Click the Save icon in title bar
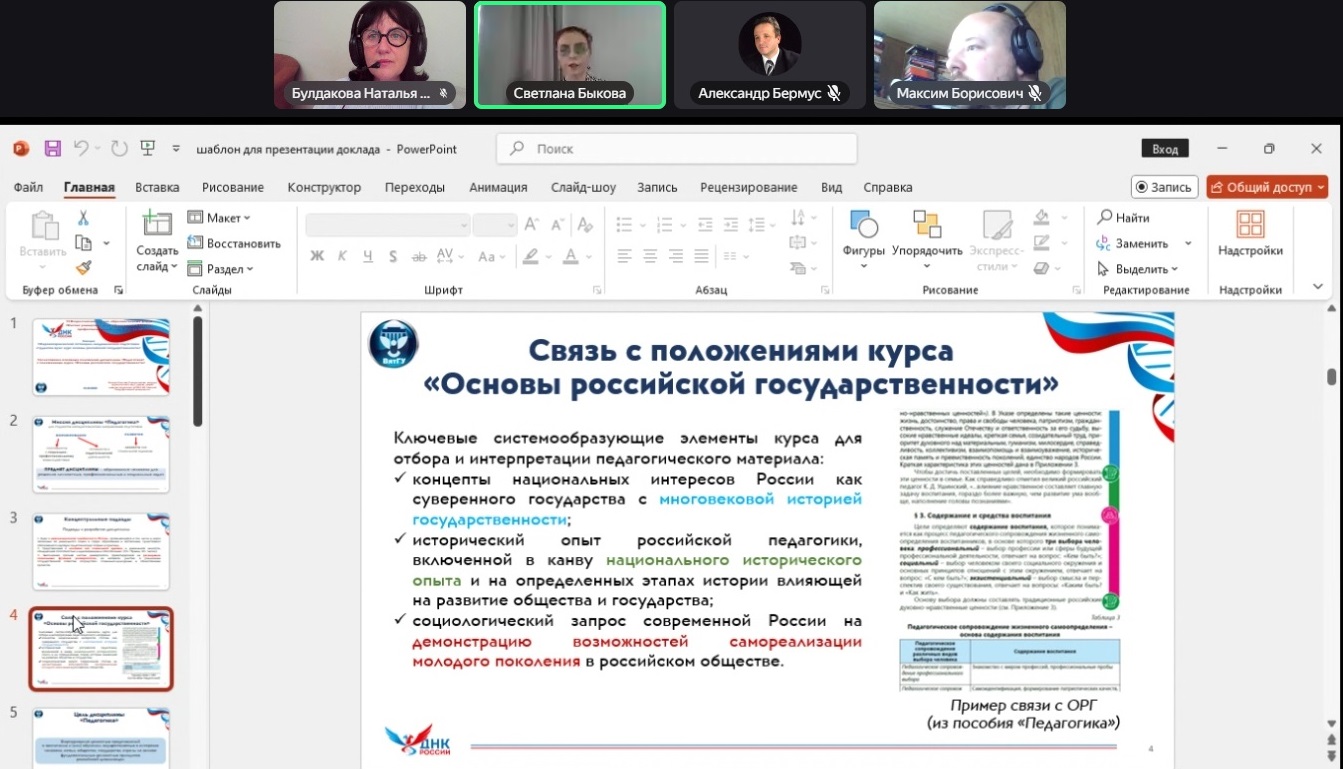This screenshot has width=1343, height=769. pos(53,149)
